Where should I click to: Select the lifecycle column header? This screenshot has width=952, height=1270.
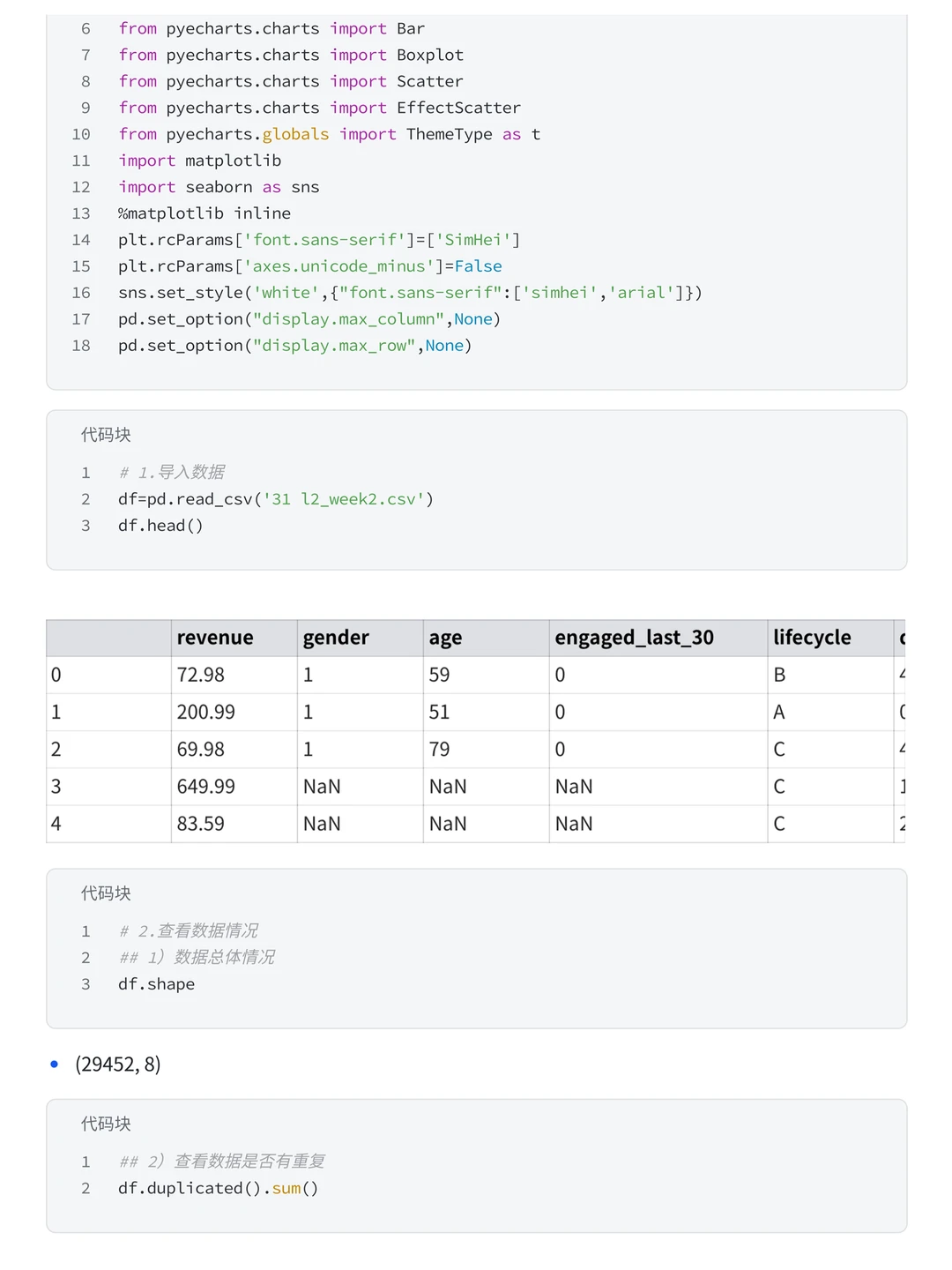[812, 638]
